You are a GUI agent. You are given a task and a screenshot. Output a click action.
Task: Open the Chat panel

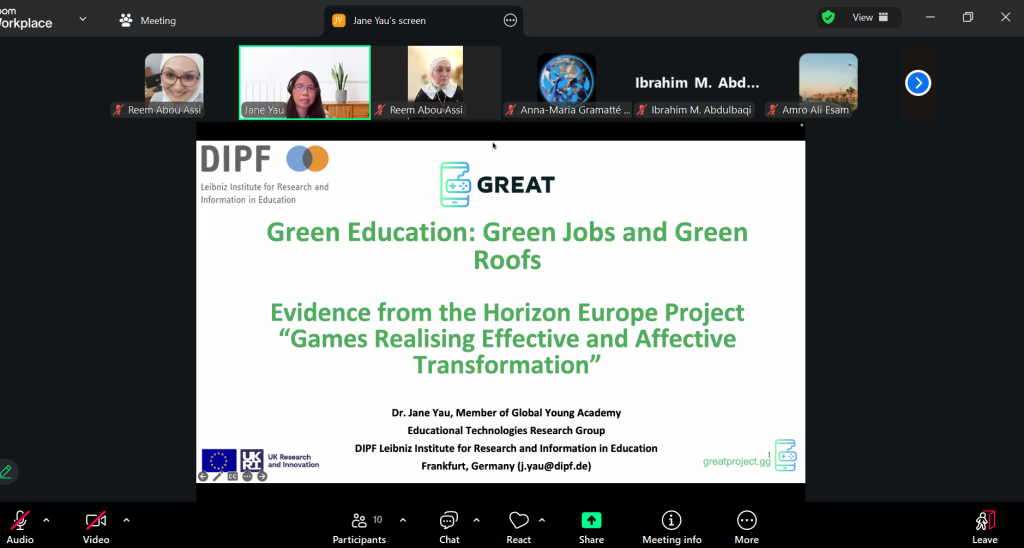point(449,526)
